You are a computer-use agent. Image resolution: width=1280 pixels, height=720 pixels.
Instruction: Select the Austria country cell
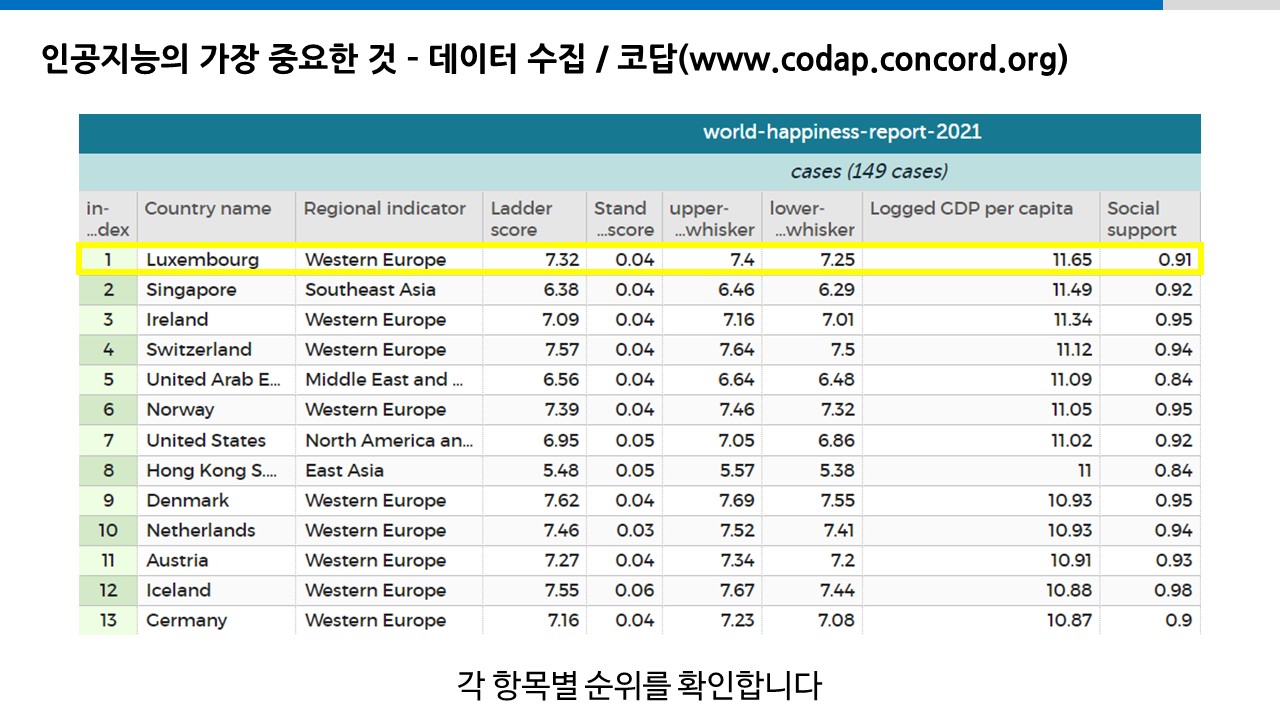(x=216, y=561)
